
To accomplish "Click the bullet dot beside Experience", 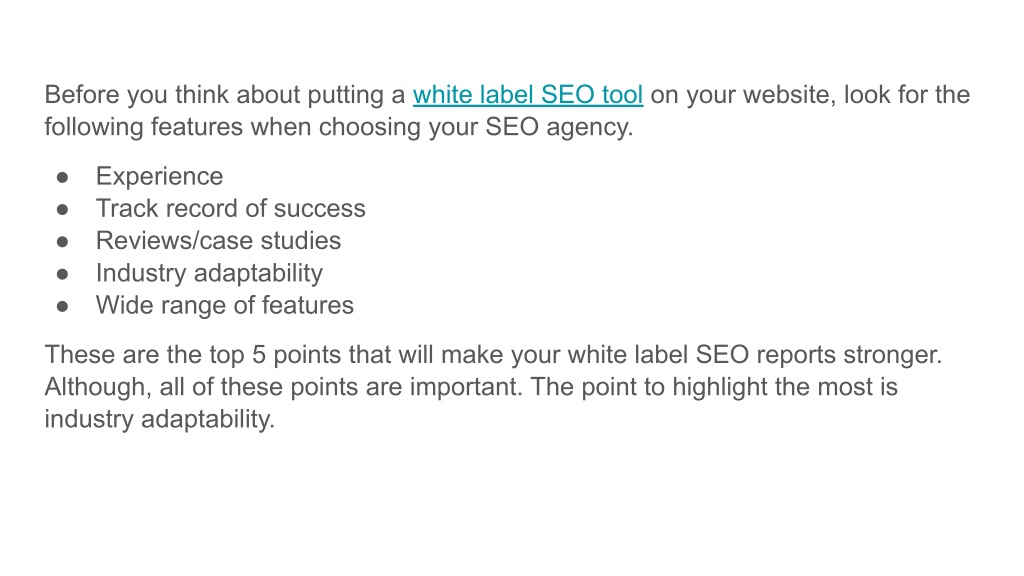I will point(63,177).
